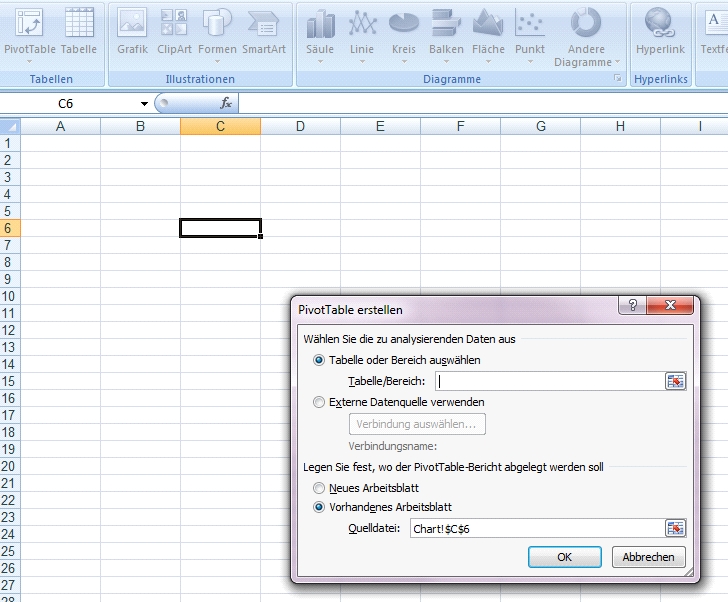Screen dimensions: 728x602
Task: Click the fx insert function icon
Action: 226,103
